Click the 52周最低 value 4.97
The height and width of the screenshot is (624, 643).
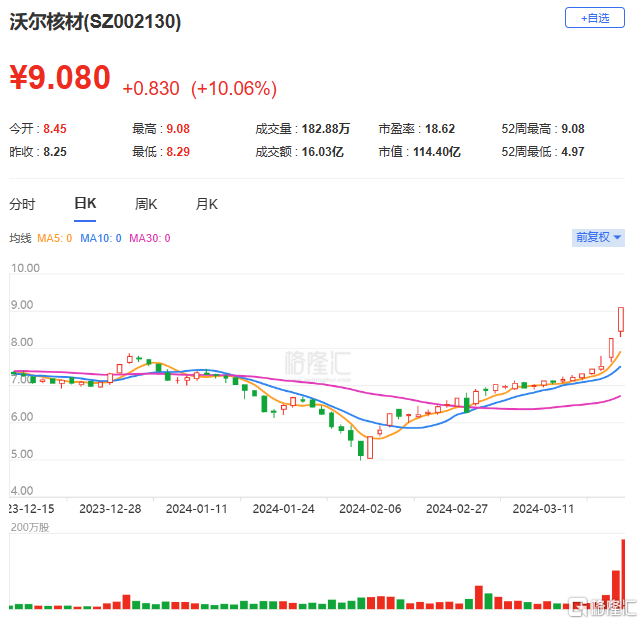[x=573, y=152]
